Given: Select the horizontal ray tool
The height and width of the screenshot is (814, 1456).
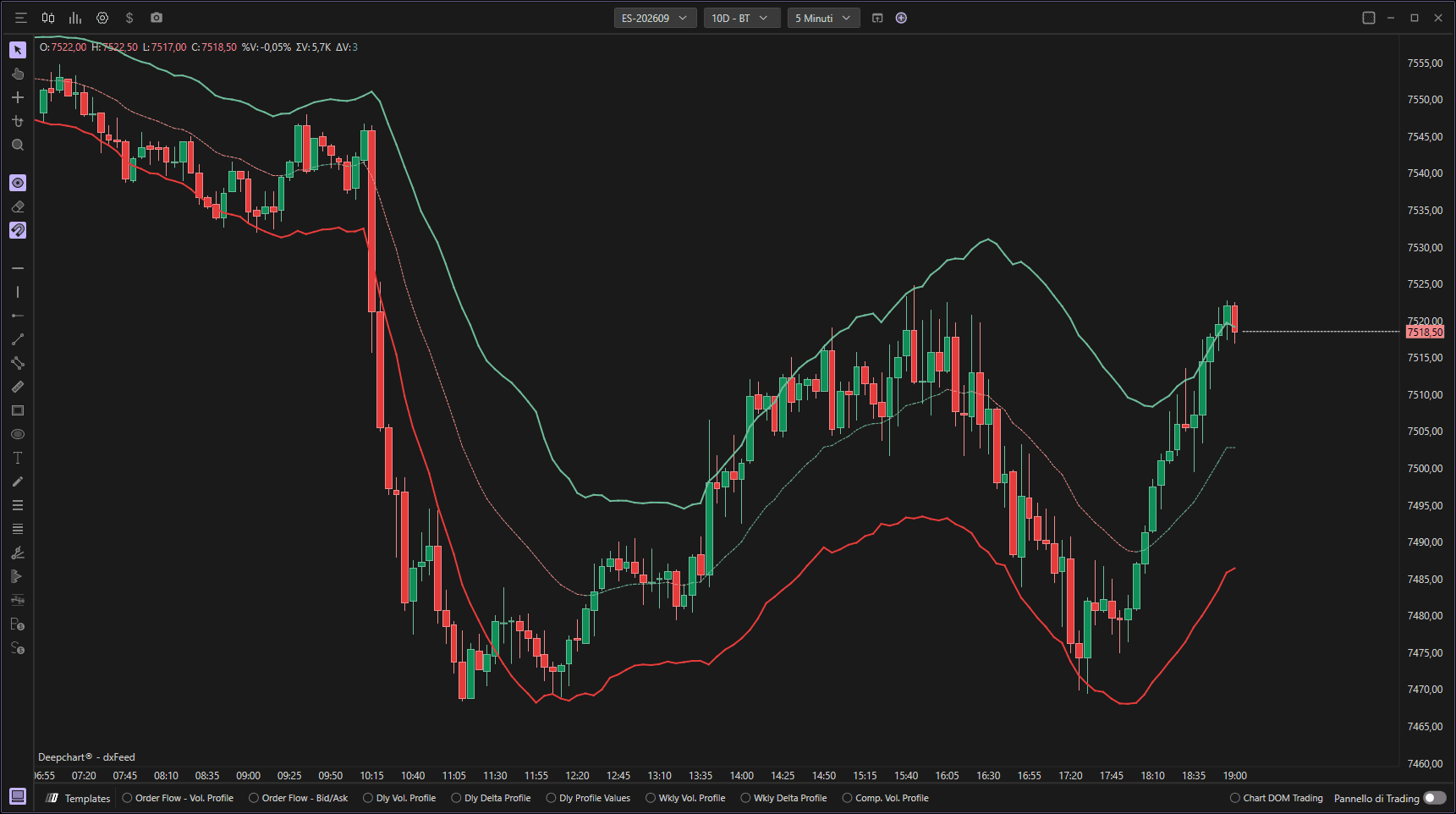Looking at the screenshot, I should click(x=18, y=316).
